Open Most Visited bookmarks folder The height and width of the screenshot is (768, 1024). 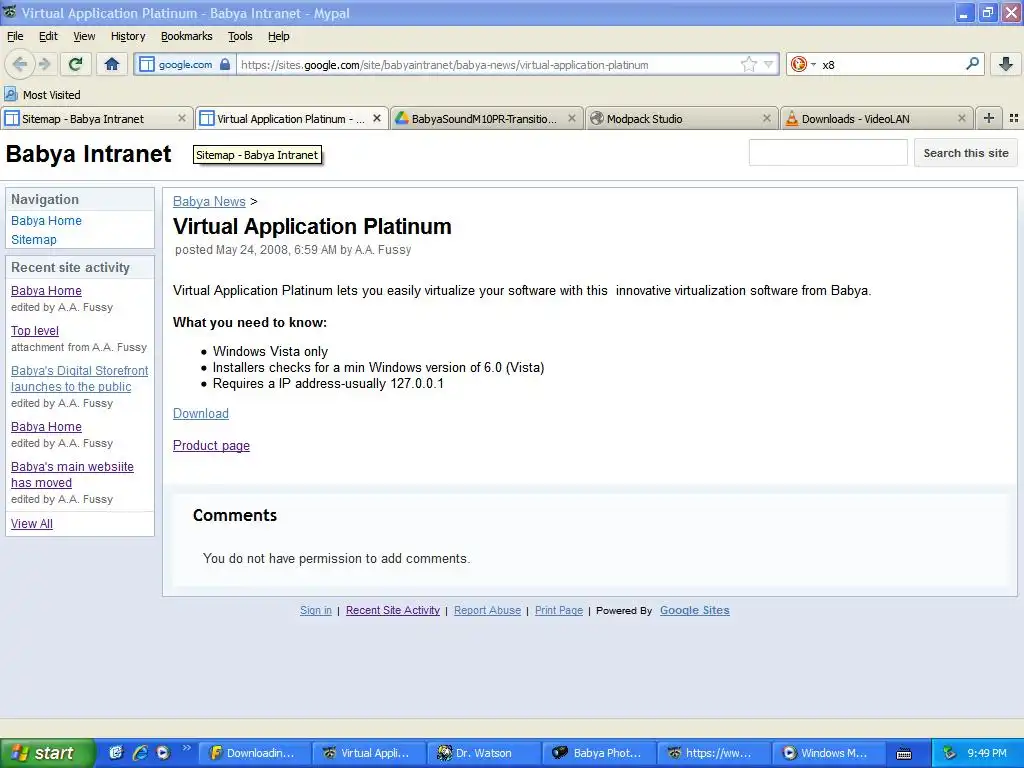(42, 95)
